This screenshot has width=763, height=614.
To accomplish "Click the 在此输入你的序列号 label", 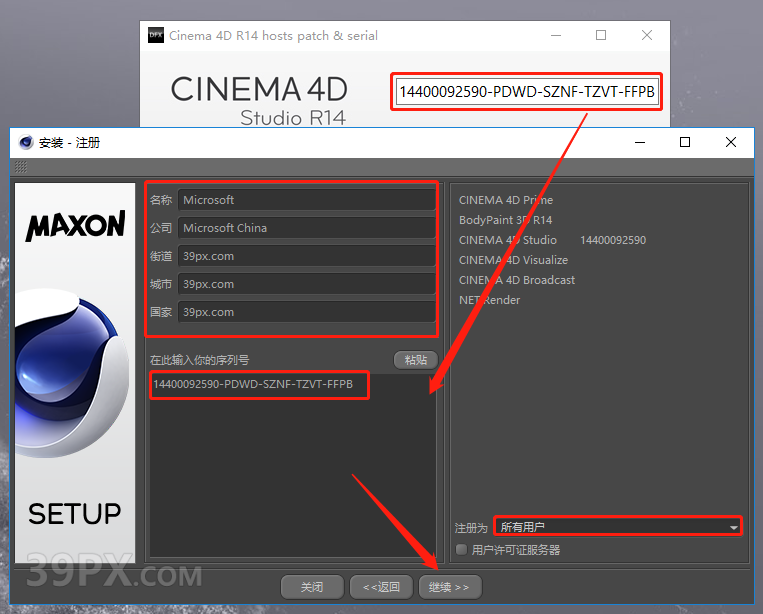I will 200,360.
